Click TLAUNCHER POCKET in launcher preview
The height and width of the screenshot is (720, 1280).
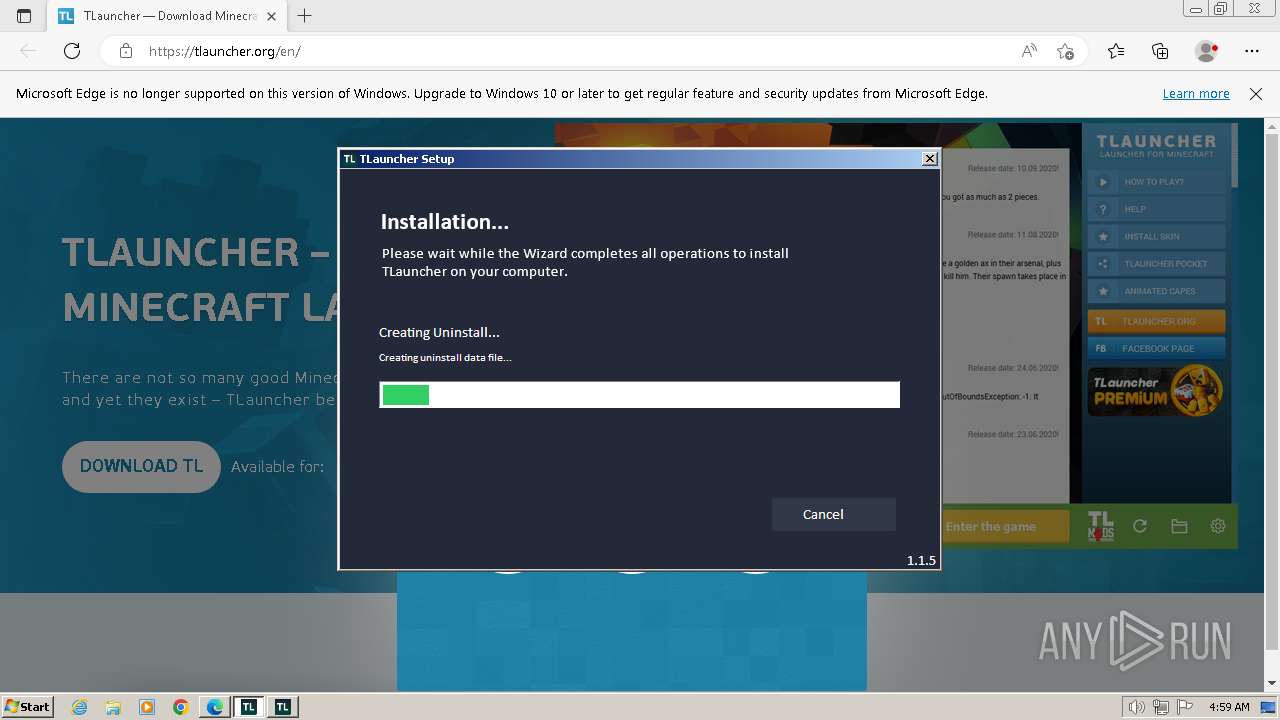(x=1156, y=264)
